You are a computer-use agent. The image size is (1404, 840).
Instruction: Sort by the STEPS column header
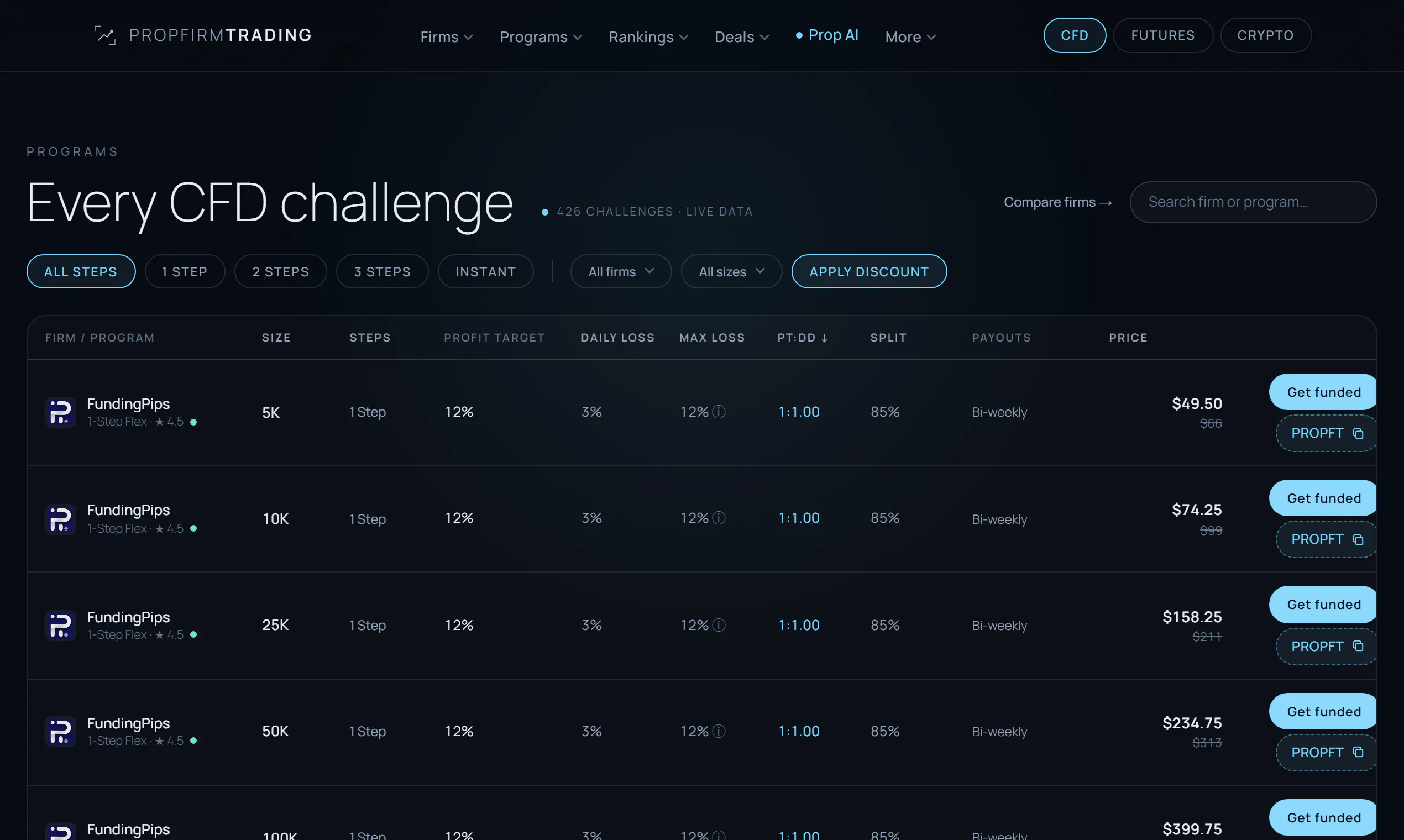click(370, 338)
